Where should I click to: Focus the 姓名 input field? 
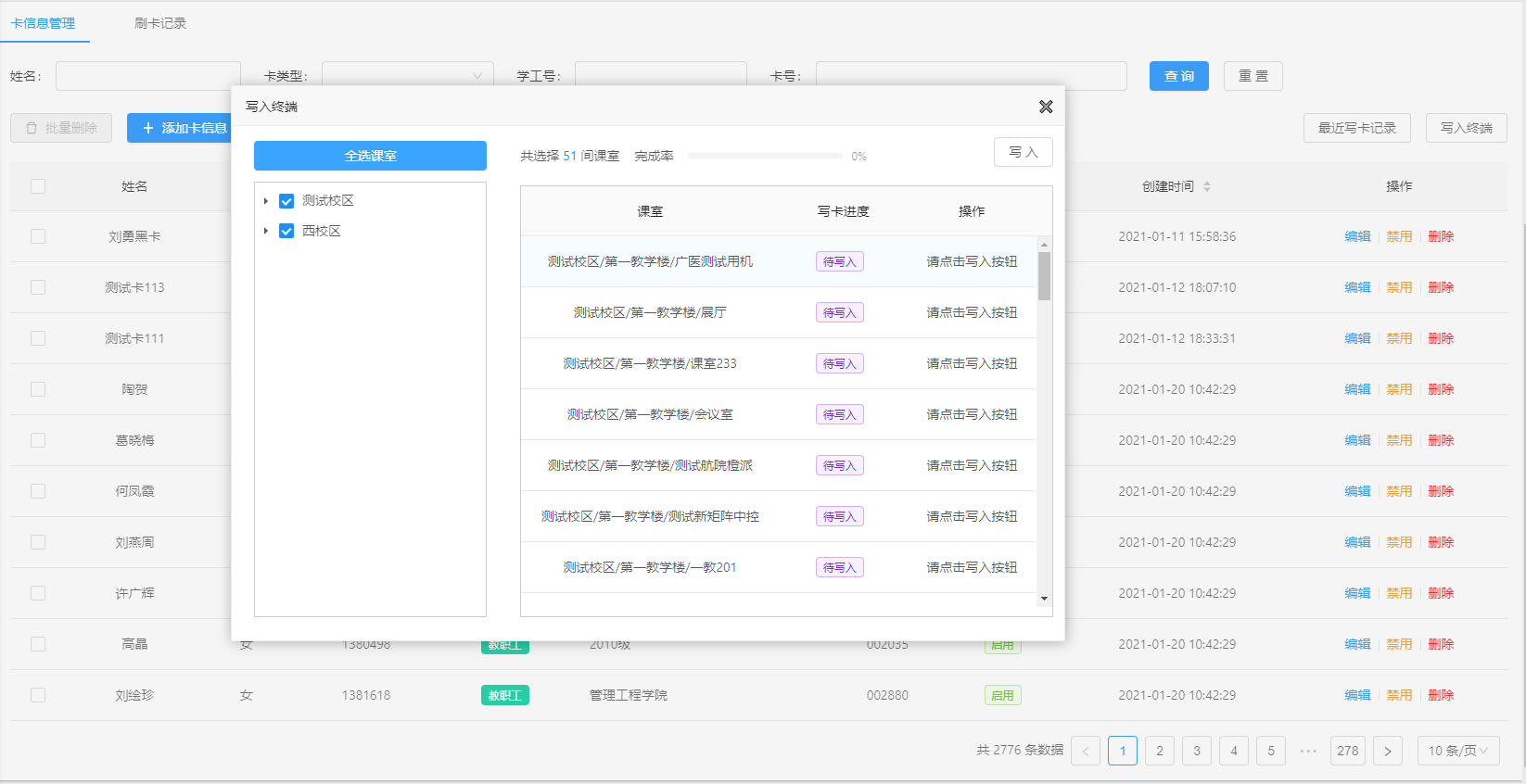point(148,76)
